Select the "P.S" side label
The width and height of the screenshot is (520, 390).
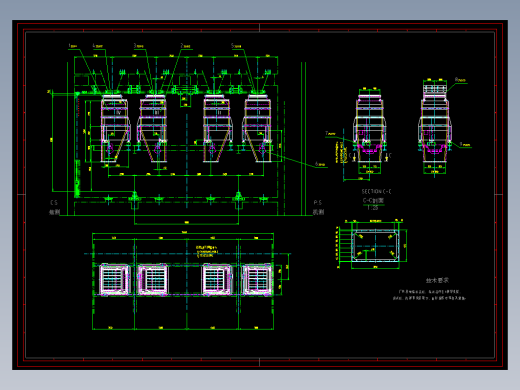317,203
